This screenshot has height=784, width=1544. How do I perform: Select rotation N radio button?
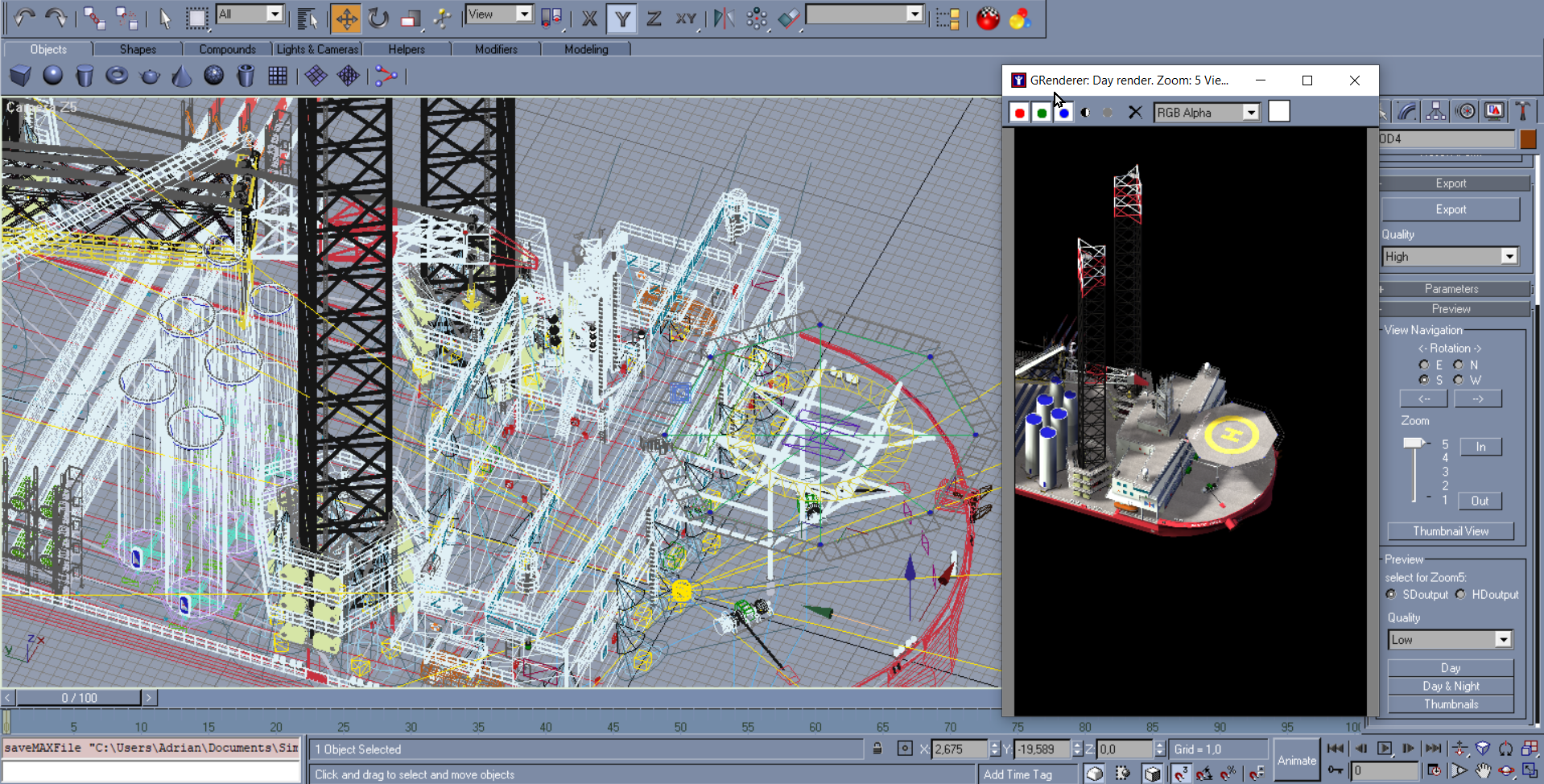coord(1459,365)
